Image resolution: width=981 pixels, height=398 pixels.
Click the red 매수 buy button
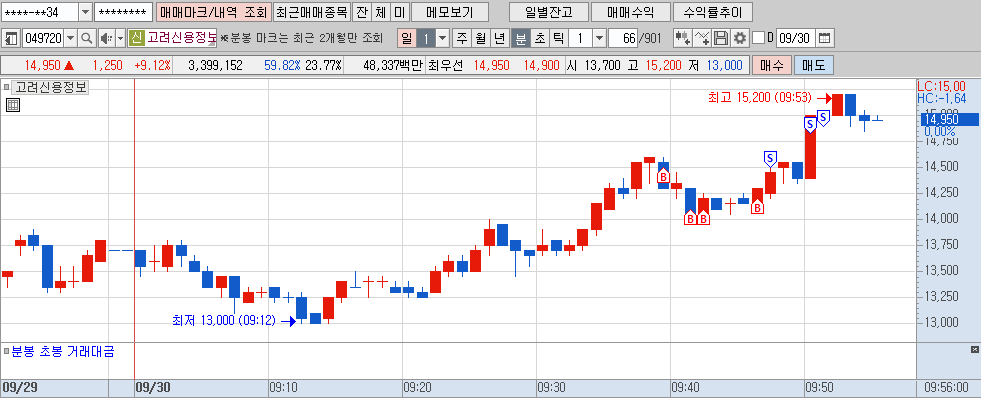771,65
